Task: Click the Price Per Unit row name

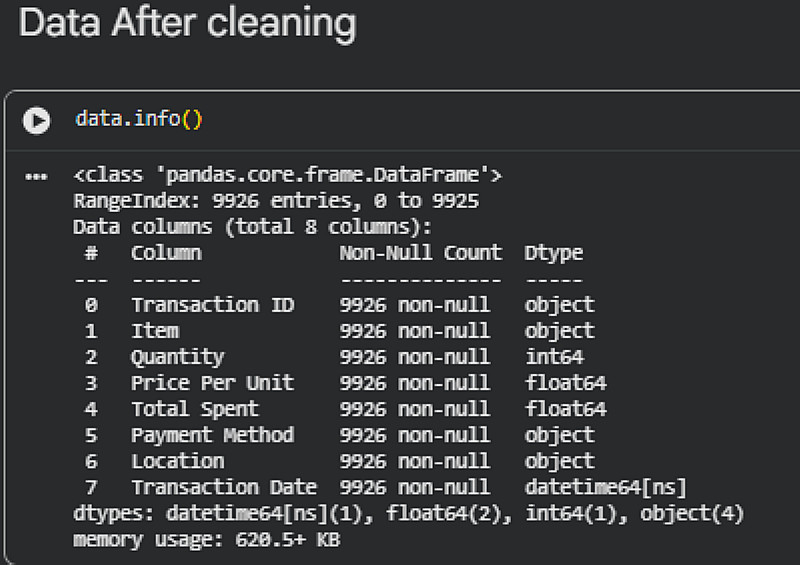Action: pyautogui.click(x=213, y=383)
